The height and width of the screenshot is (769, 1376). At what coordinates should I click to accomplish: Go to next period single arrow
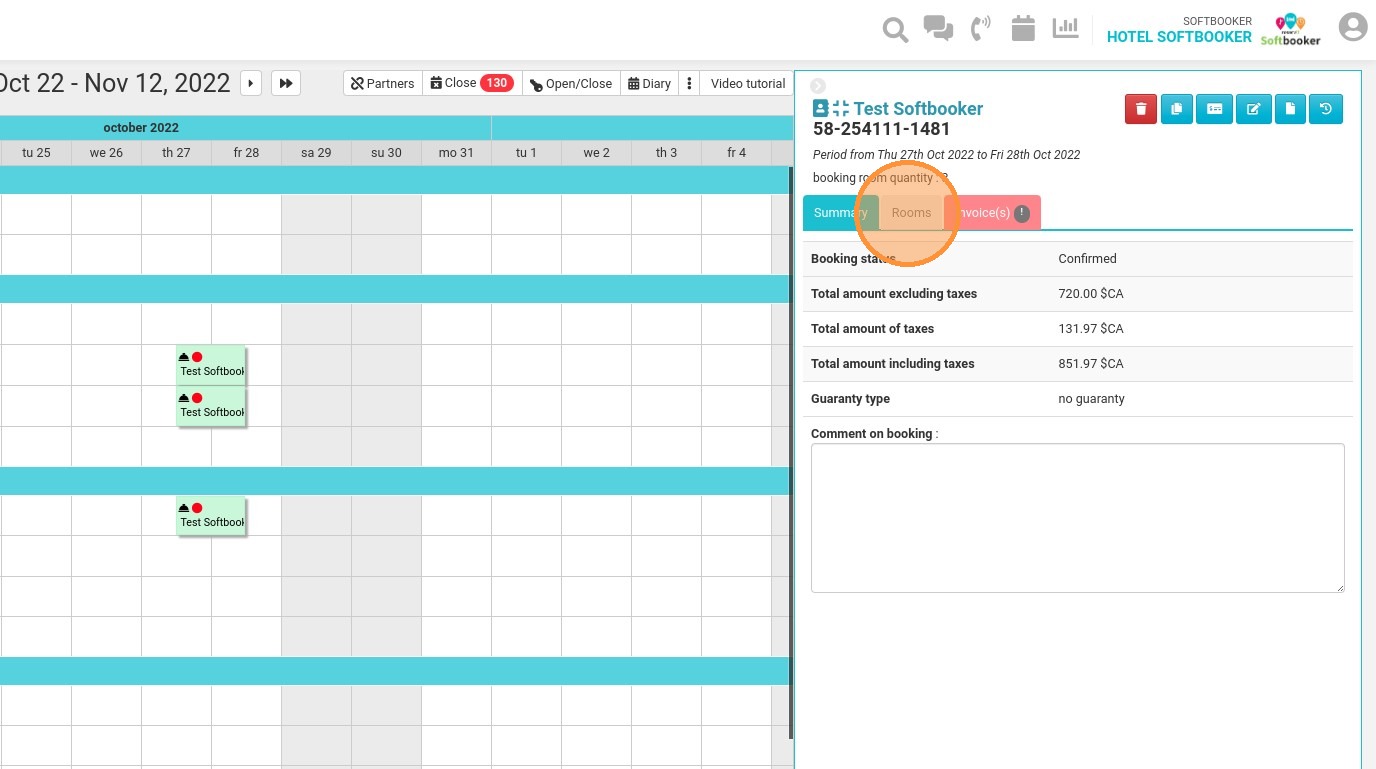point(251,83)
